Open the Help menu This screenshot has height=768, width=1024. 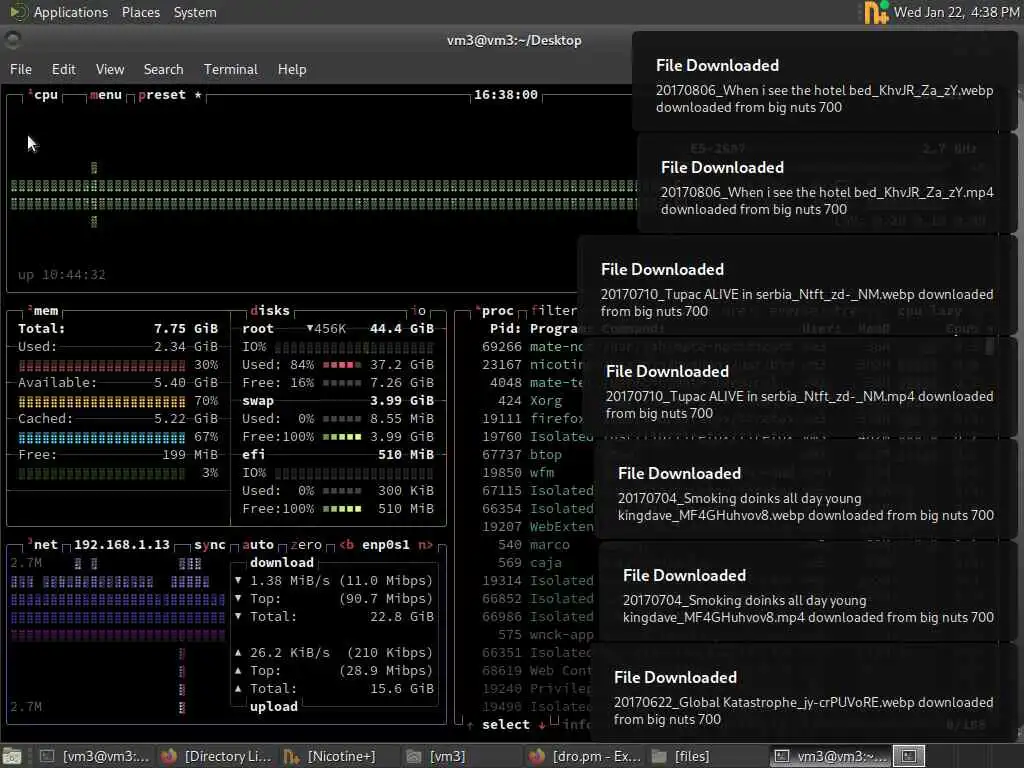[292, 69]
